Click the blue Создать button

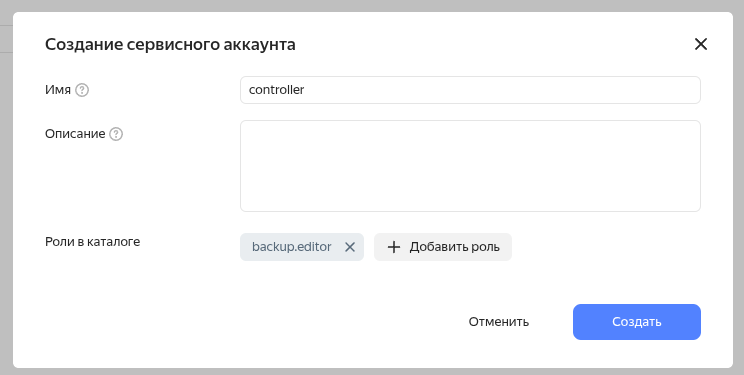636,322
